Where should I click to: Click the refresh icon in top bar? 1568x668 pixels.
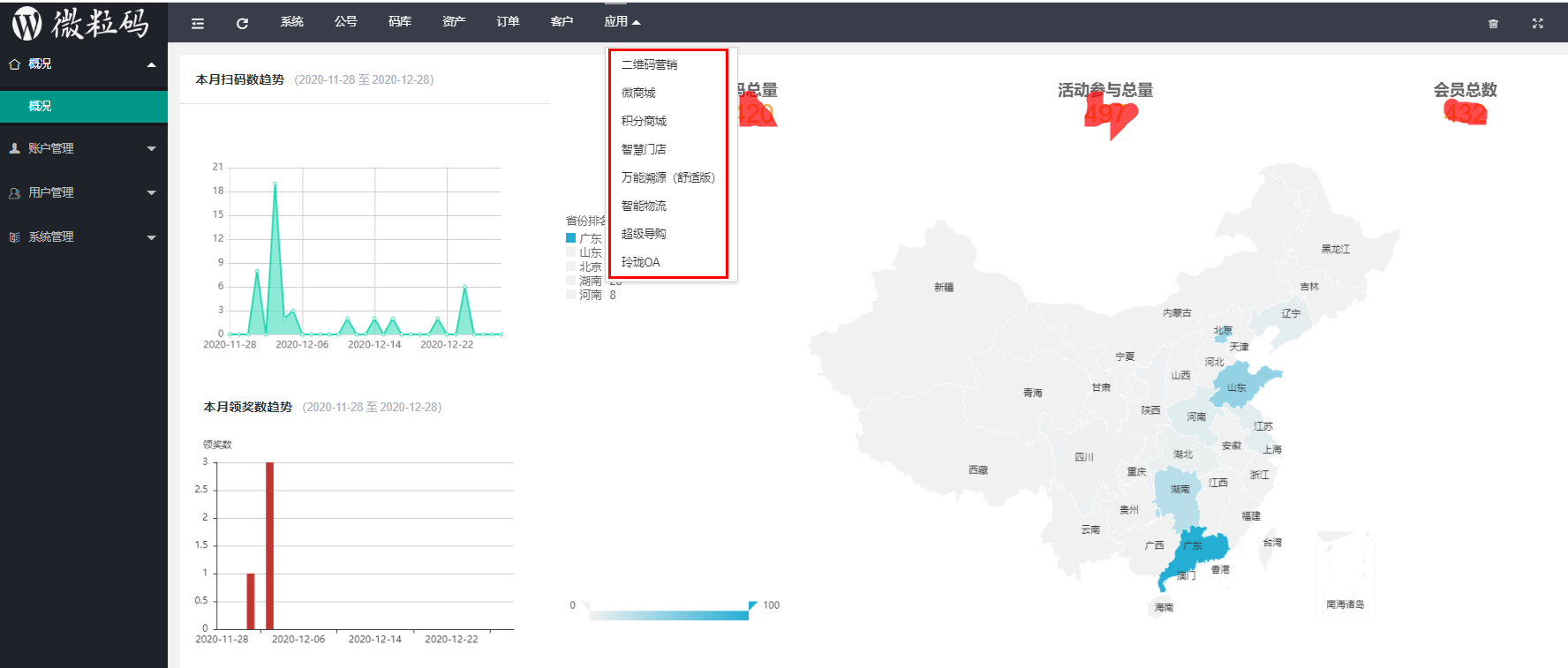pos(242,23)
